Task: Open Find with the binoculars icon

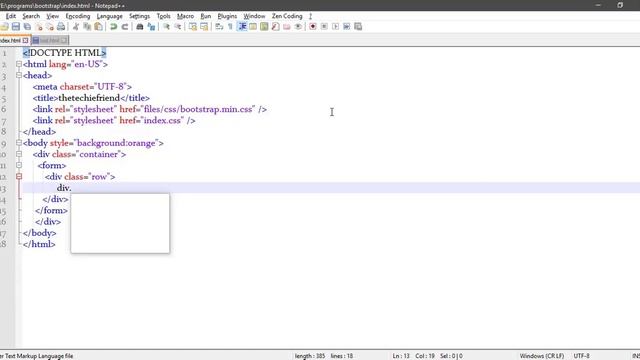Action: point(140,27)
